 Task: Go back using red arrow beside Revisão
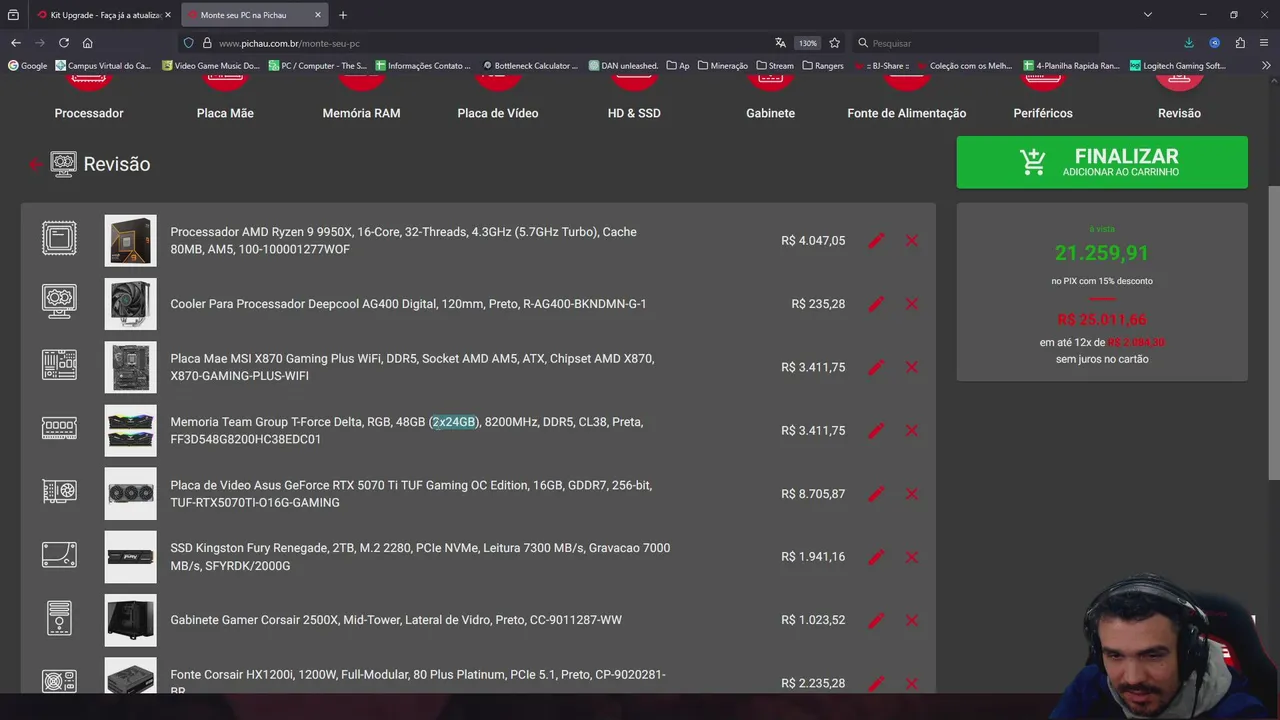coord(35,165)
